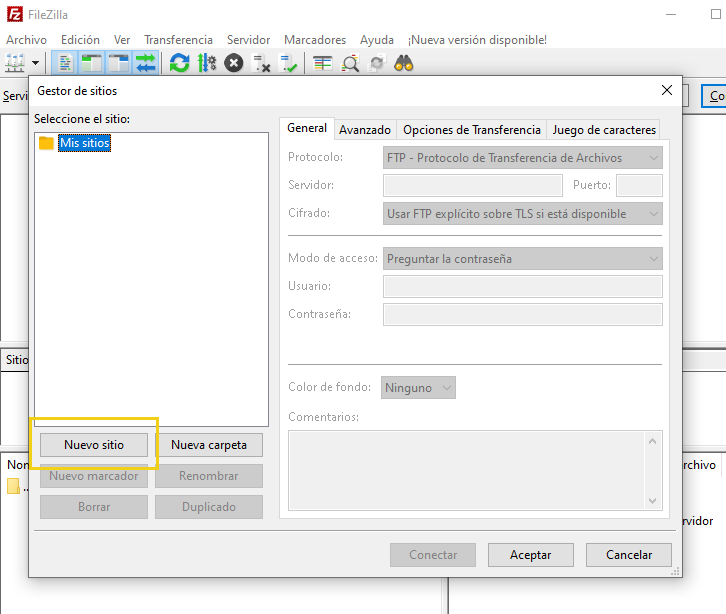
Task: Click Comentarios scrollbar down arrow
Action: click(x=652, y=501)
